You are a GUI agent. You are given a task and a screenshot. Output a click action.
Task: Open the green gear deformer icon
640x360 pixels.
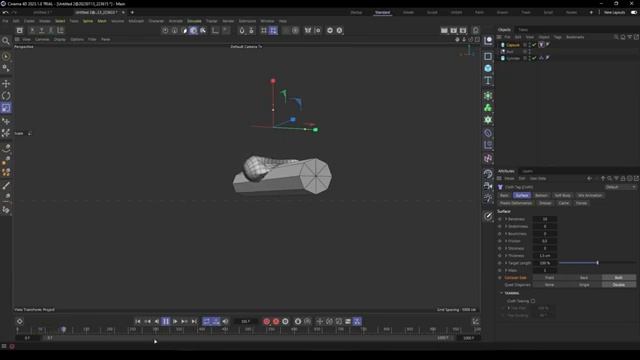488,120
